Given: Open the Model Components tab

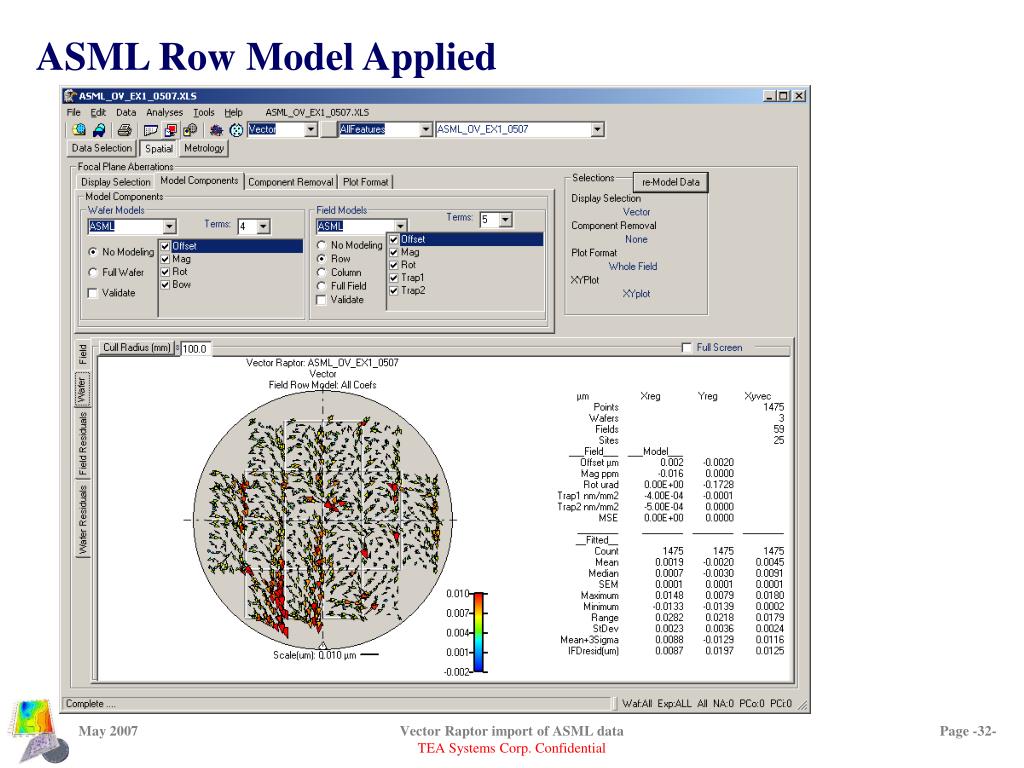Looking at the screenshot, I should click(x=199, y=181).
